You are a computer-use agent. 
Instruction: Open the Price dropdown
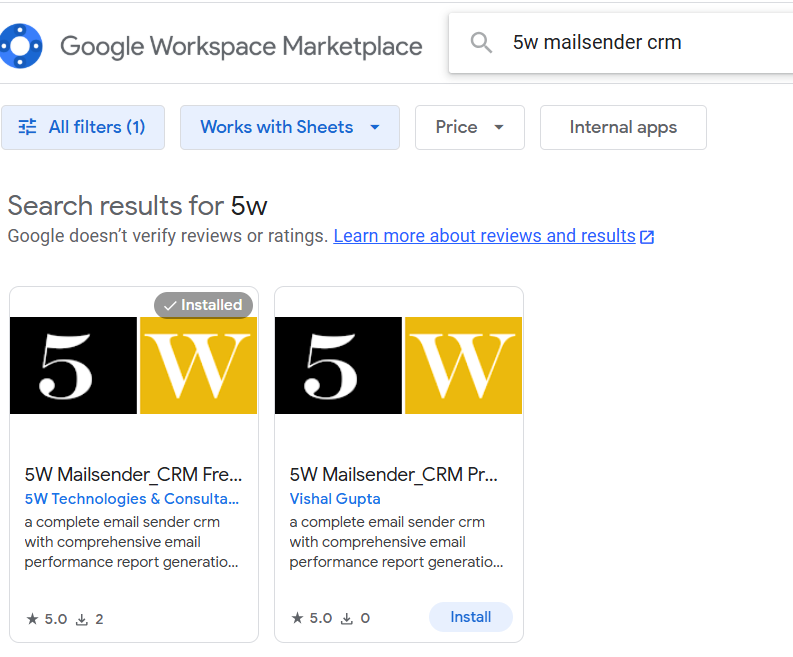[470, 127]
